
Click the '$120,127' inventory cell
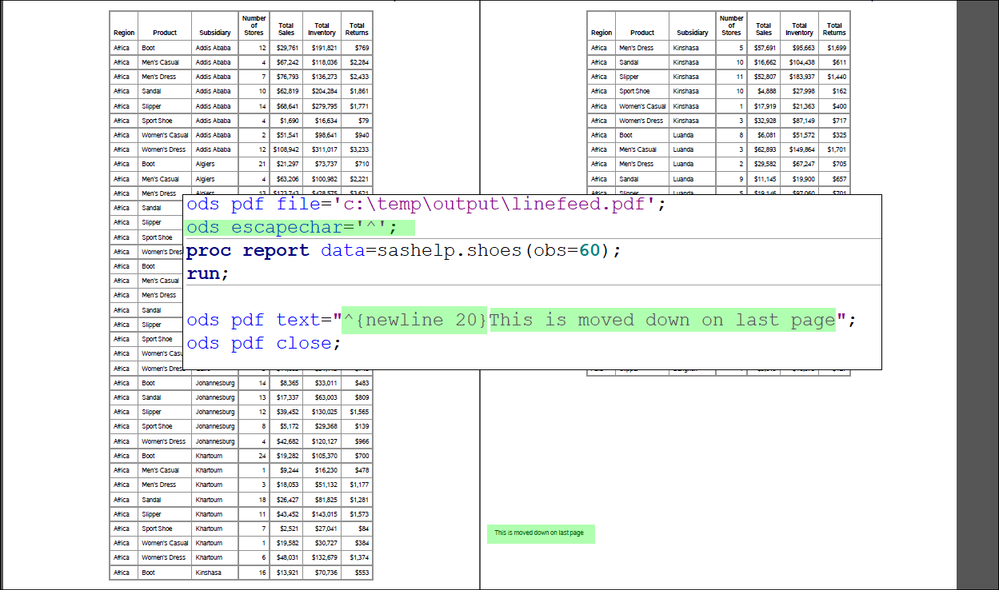[x=324, y=442]
